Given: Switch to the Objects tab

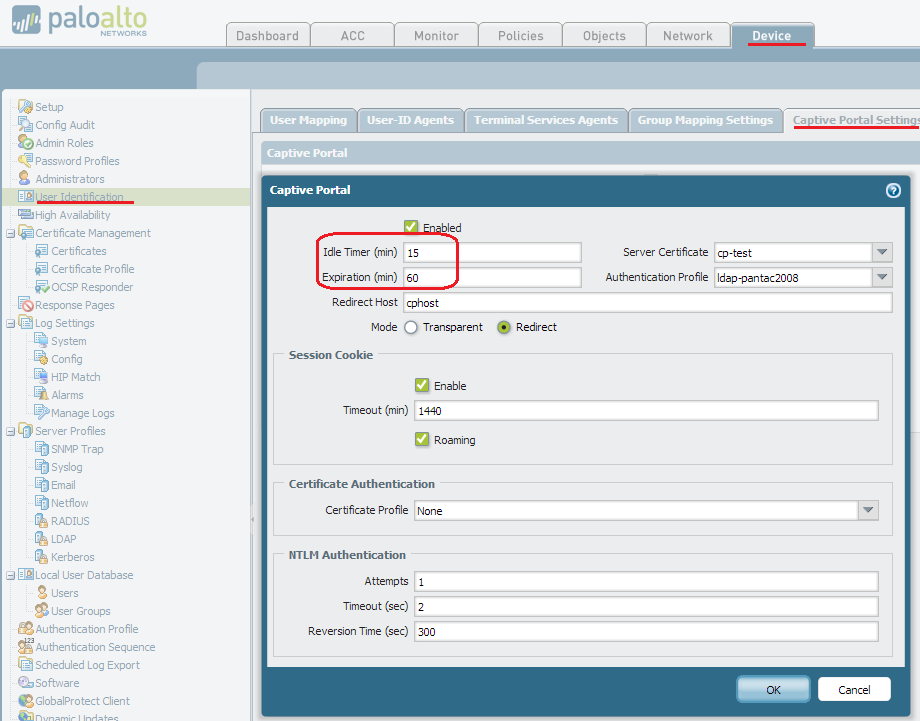Looking at the screenshot, I should 604,35.
